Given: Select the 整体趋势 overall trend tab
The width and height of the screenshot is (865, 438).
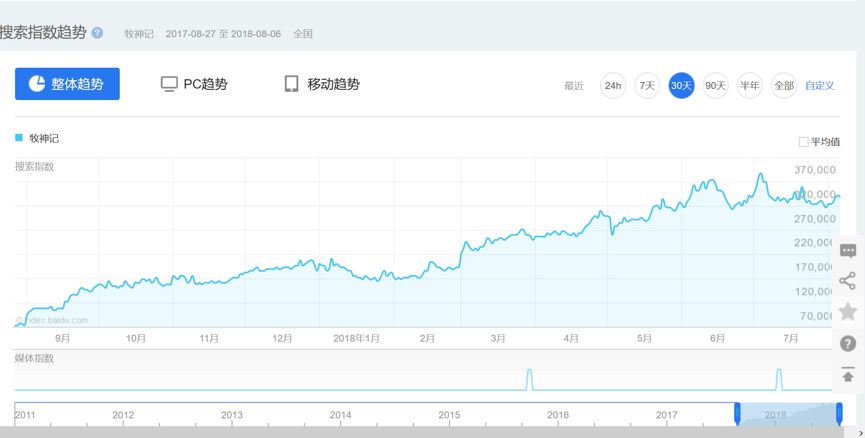Looking at the screenshot, I should pos(67,84).
